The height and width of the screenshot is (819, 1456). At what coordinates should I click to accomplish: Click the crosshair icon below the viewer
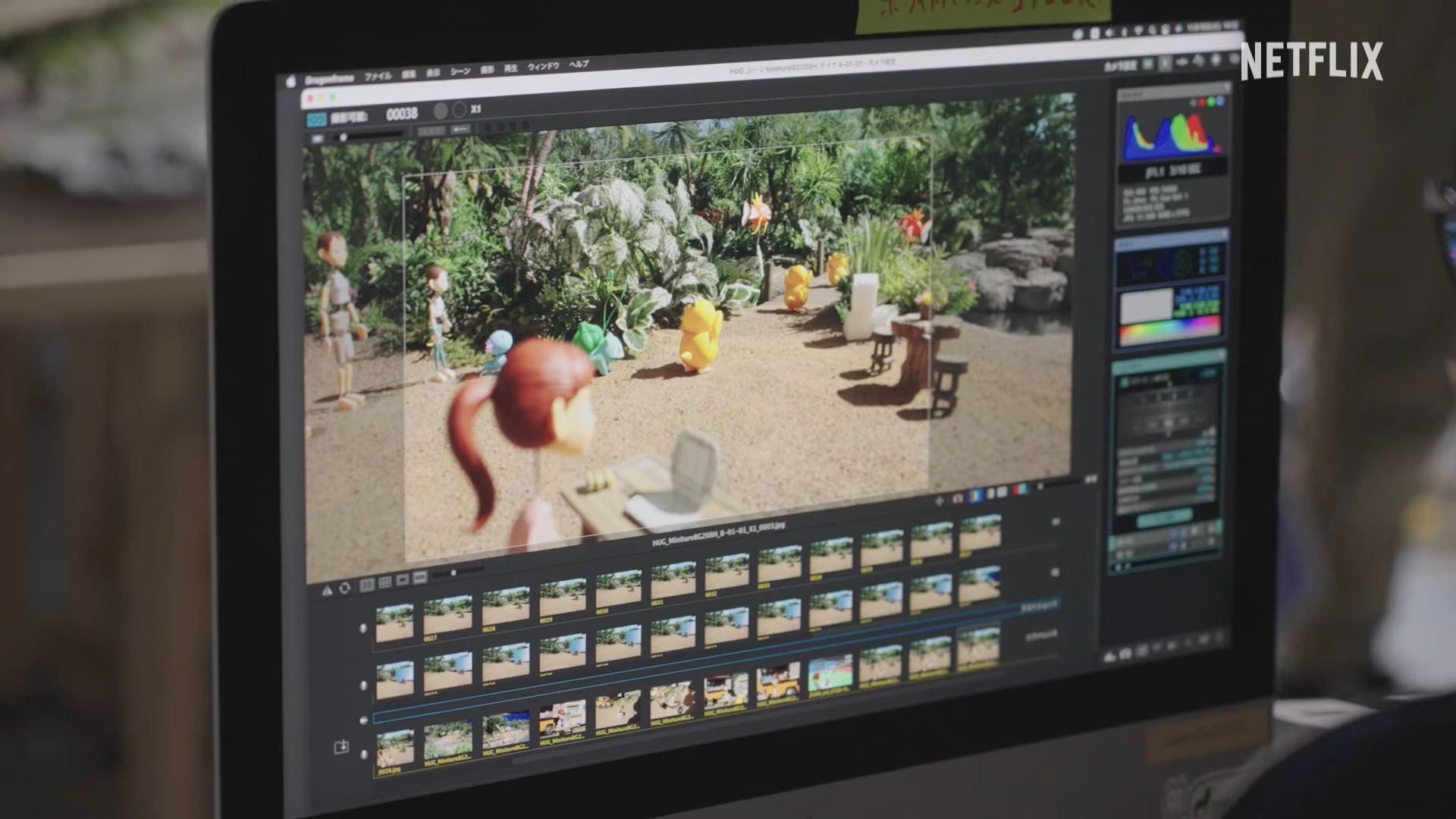pyautogui.click(x=940, y=501)
